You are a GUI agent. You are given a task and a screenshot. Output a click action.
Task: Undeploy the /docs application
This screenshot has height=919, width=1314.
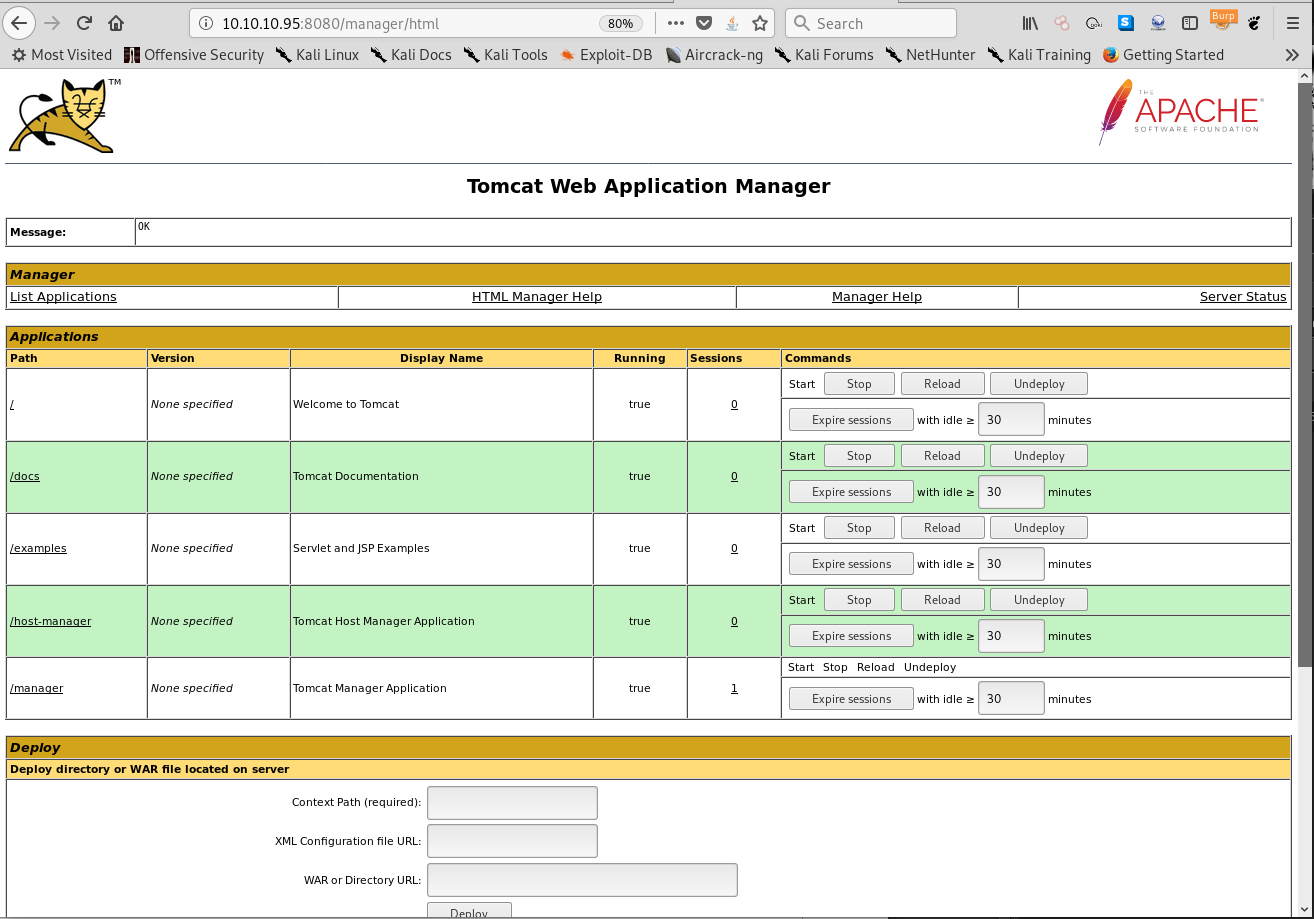point(1039,456)
